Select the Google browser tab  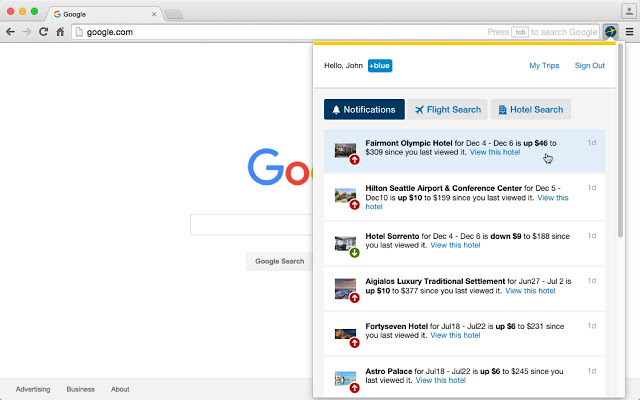pos(102,14)
